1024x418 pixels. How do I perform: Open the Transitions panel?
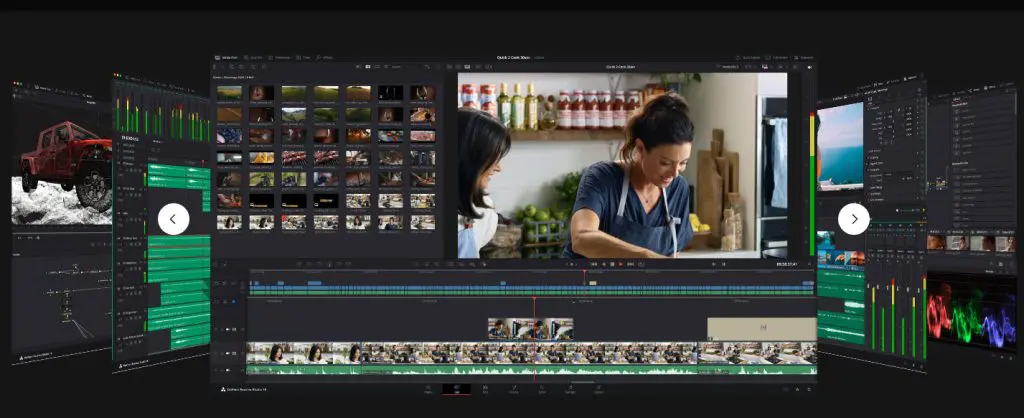tap(280, 57)
